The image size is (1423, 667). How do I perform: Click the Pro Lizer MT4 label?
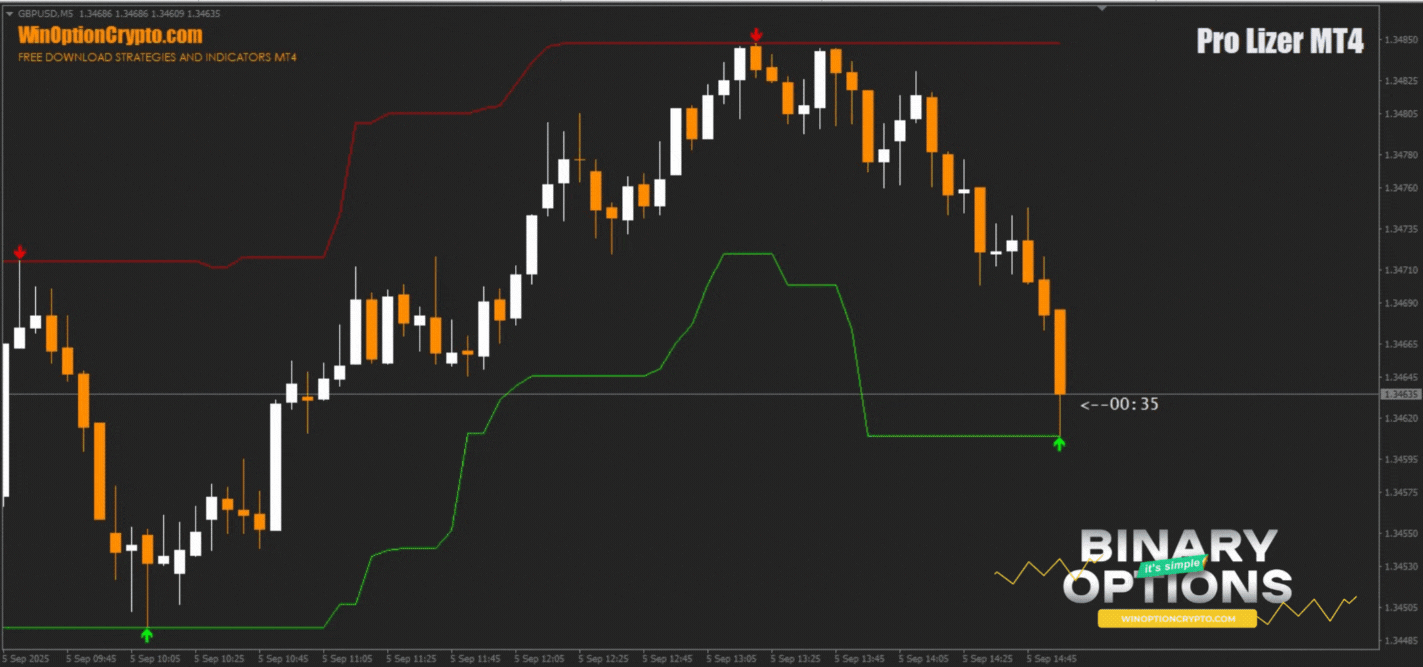(1279, 41)
